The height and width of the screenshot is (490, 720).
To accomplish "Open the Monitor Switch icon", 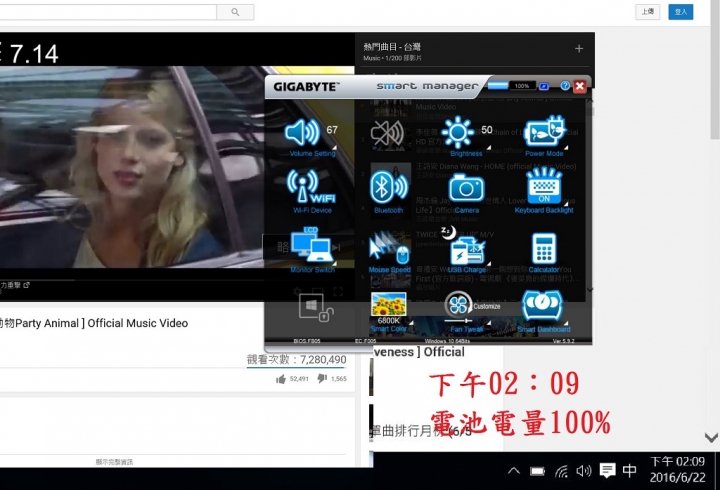I will [312, 245].
